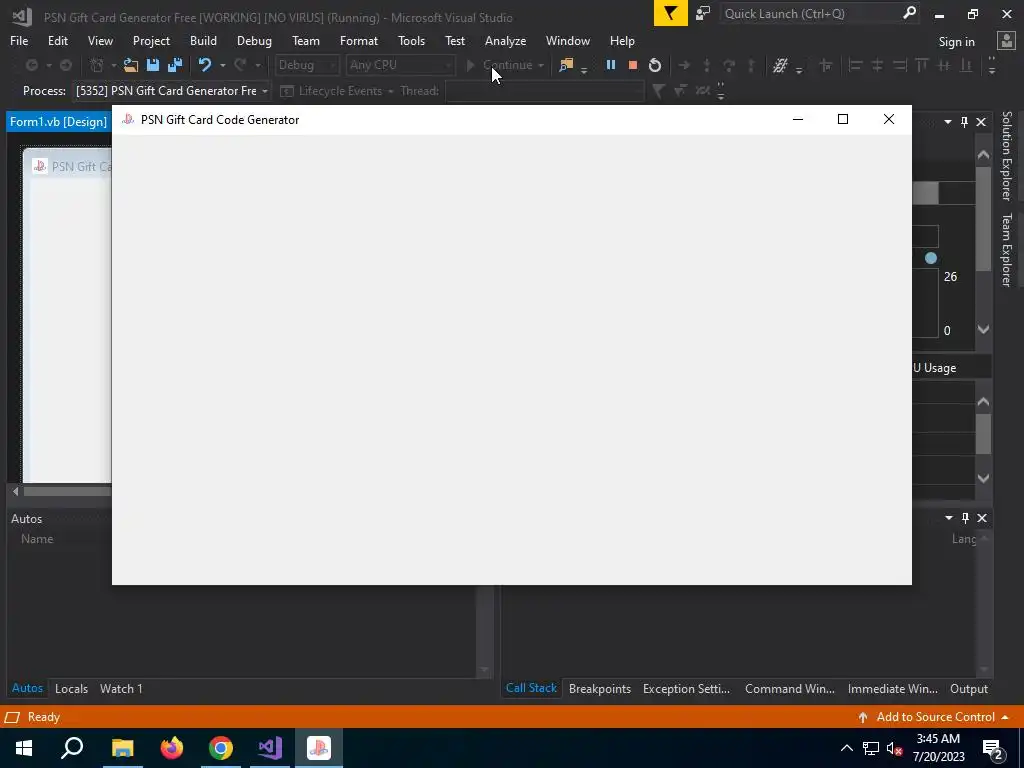
Task: Click the Undo arrow icon
Action: [x=204, y=65]
